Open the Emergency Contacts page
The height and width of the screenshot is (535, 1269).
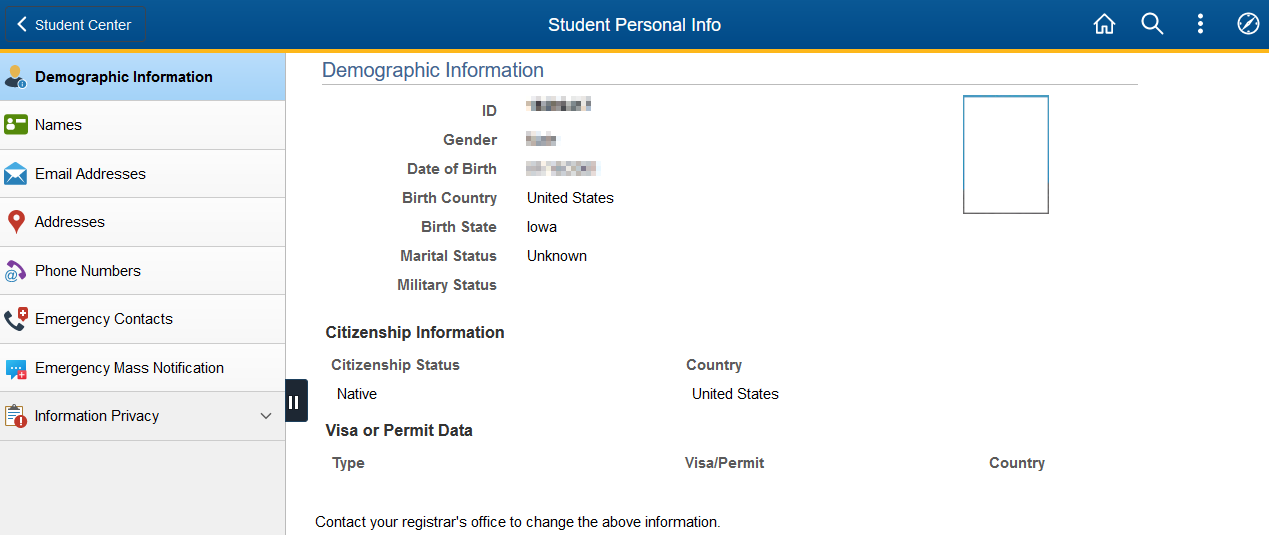[104, 319]
